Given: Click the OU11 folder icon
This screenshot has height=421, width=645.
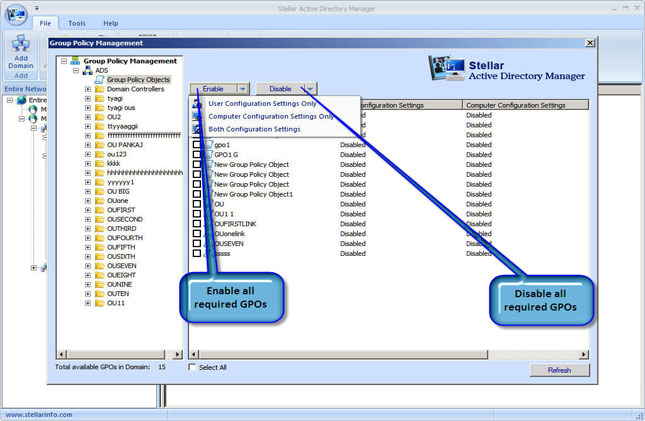Looking at the screenshot, I should pyautogui.click(x=99, y=303).
